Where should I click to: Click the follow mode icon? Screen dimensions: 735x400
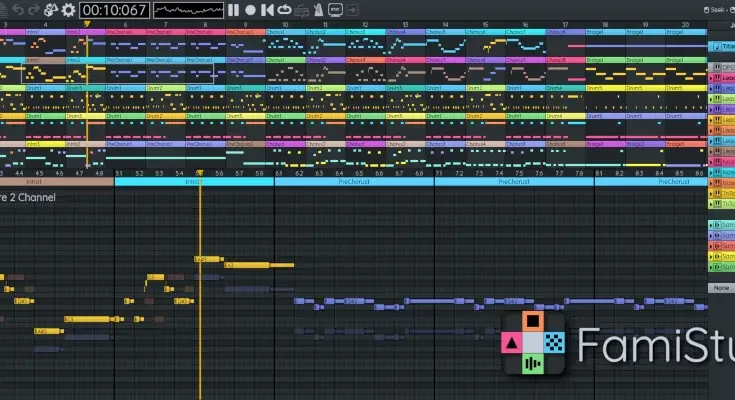pos(355,9)
